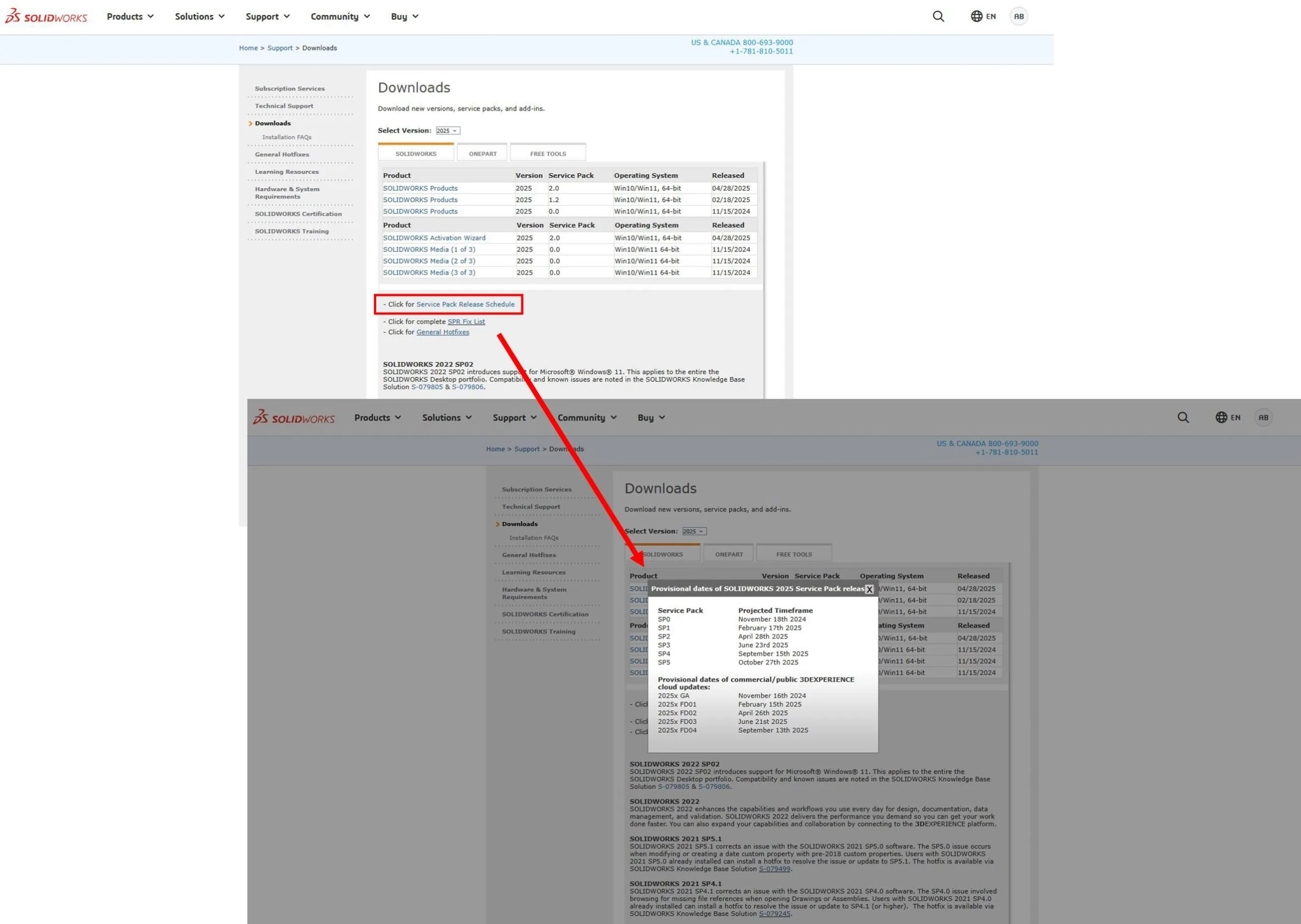Switch to the ONEPART tab in upper page
The width and height of the screenshot is (1301, 924).
482,153
